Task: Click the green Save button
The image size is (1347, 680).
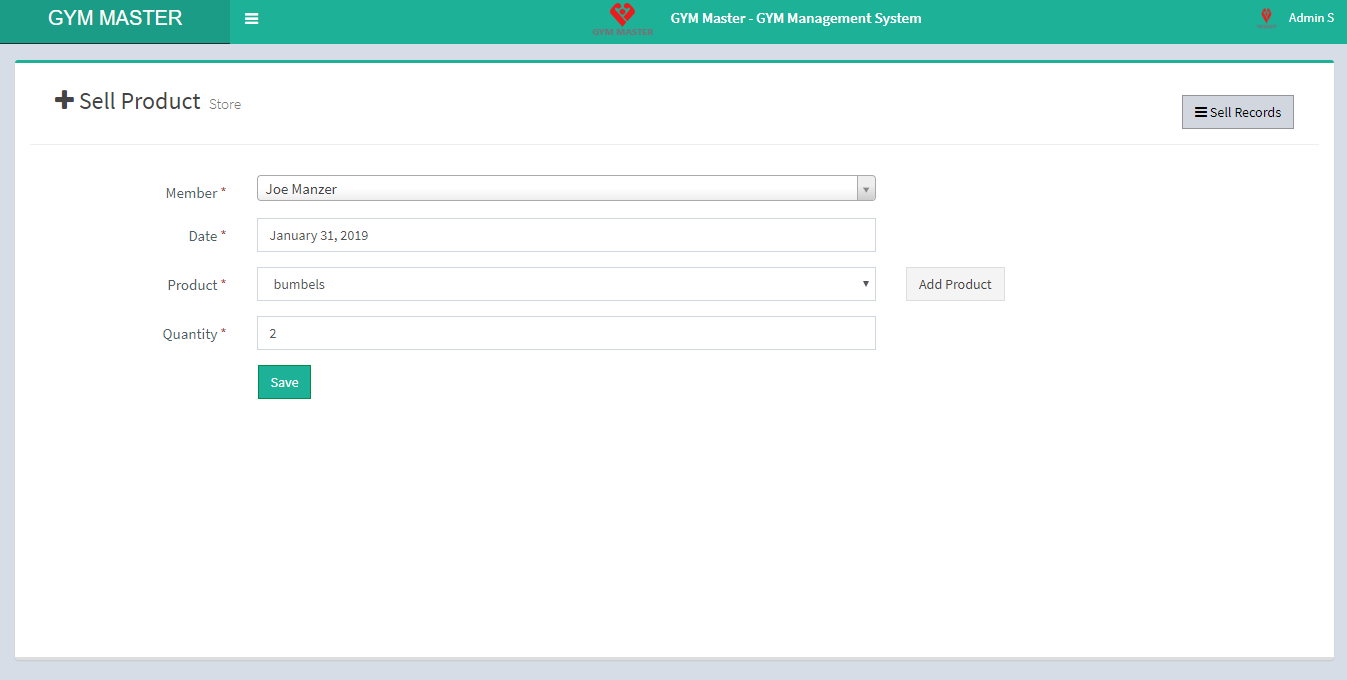Action: tap(284, 382)
